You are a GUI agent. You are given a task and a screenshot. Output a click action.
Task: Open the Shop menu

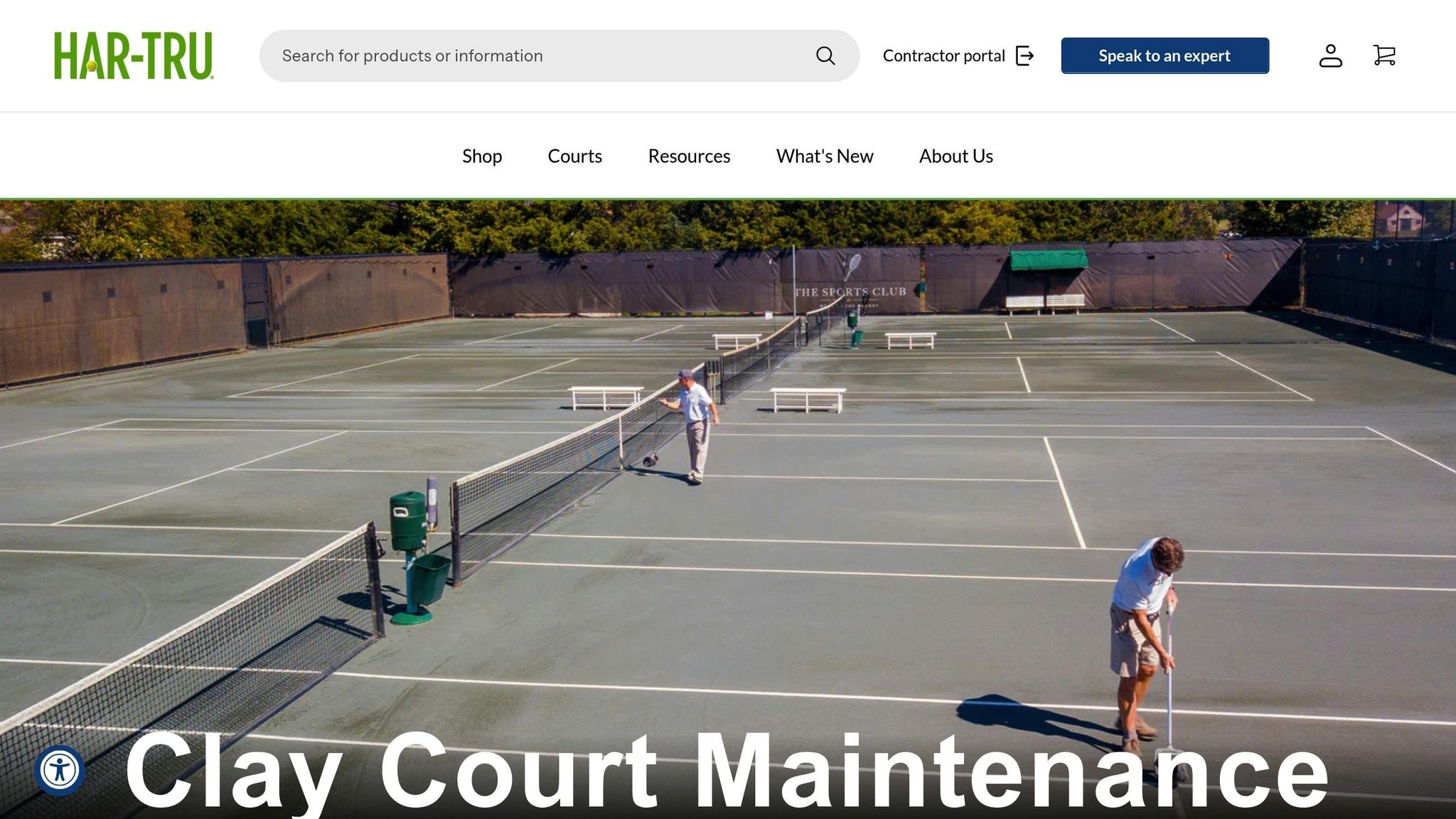coord(482,156)
